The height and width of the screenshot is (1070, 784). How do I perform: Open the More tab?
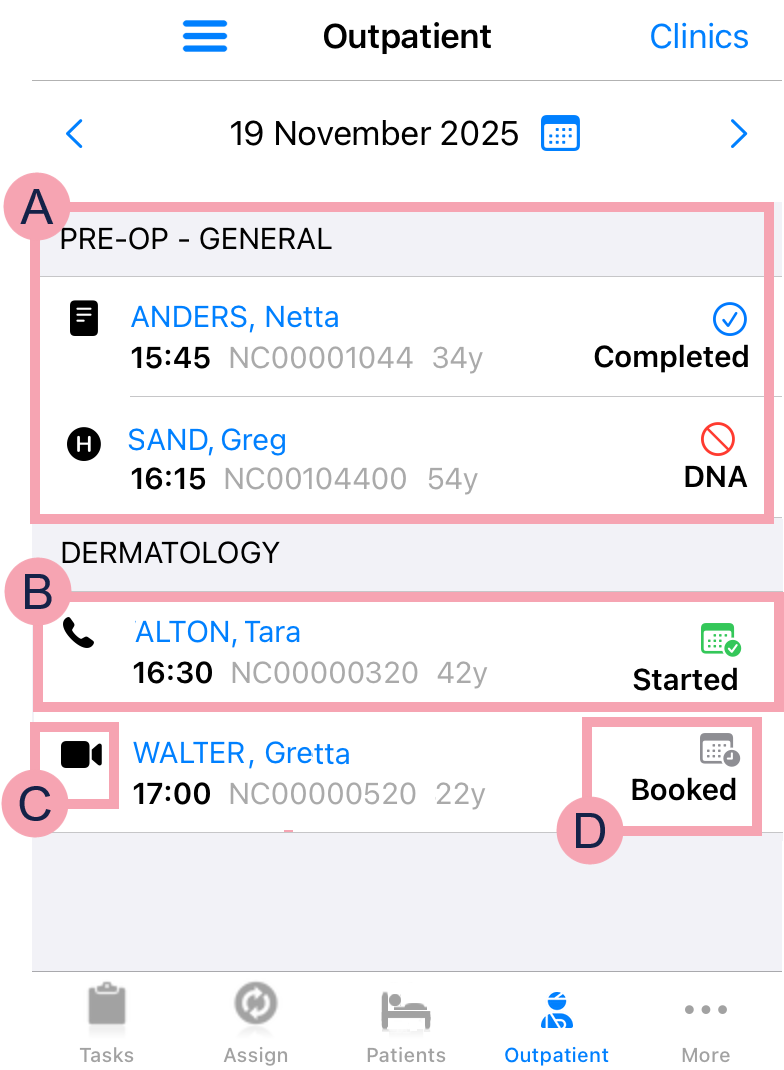click(x=705, y=1022)
